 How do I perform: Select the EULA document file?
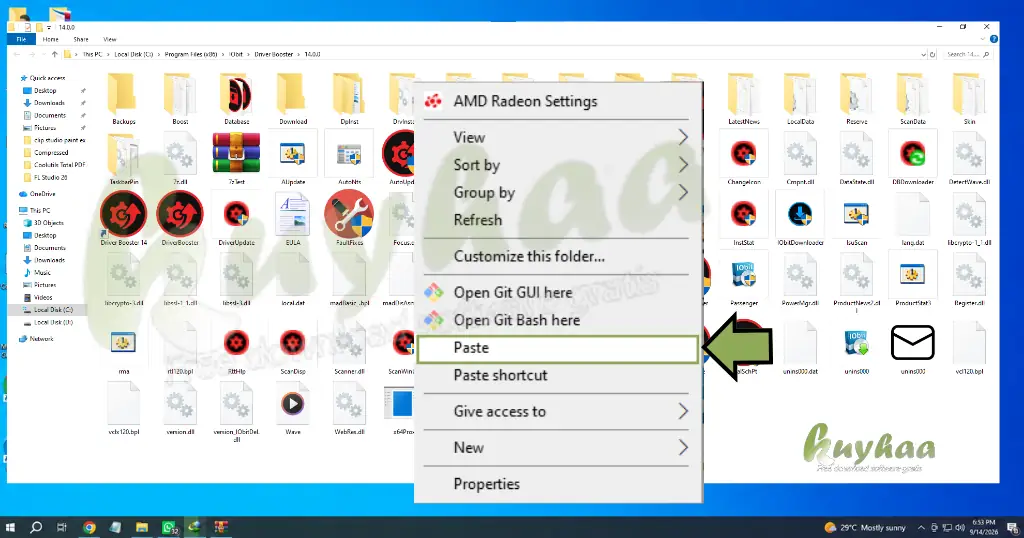(x=293, y=215)
